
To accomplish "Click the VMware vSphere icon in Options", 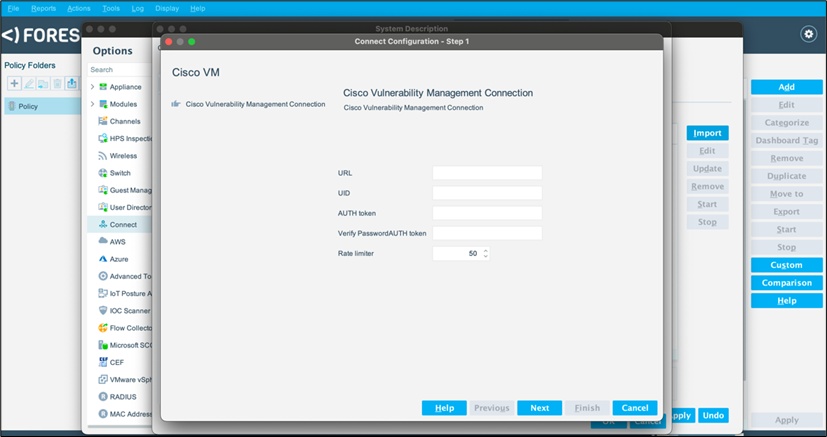I will point(103,380).
